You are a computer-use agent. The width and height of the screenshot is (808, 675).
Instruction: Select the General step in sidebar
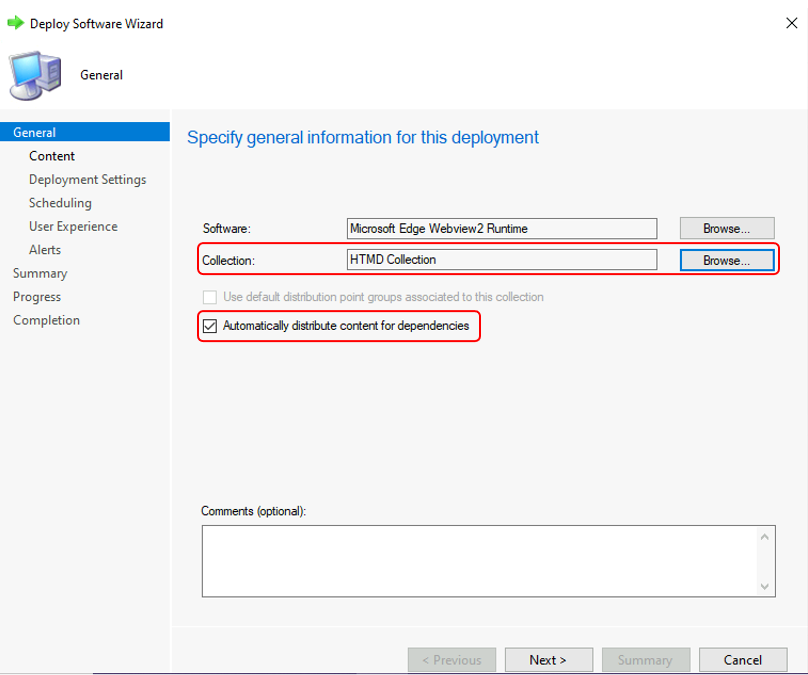point(85,132)
